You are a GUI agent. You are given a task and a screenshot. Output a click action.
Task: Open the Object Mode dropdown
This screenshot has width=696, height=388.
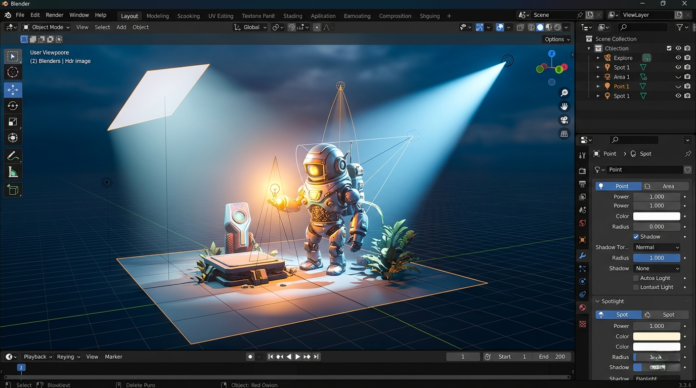47,27
